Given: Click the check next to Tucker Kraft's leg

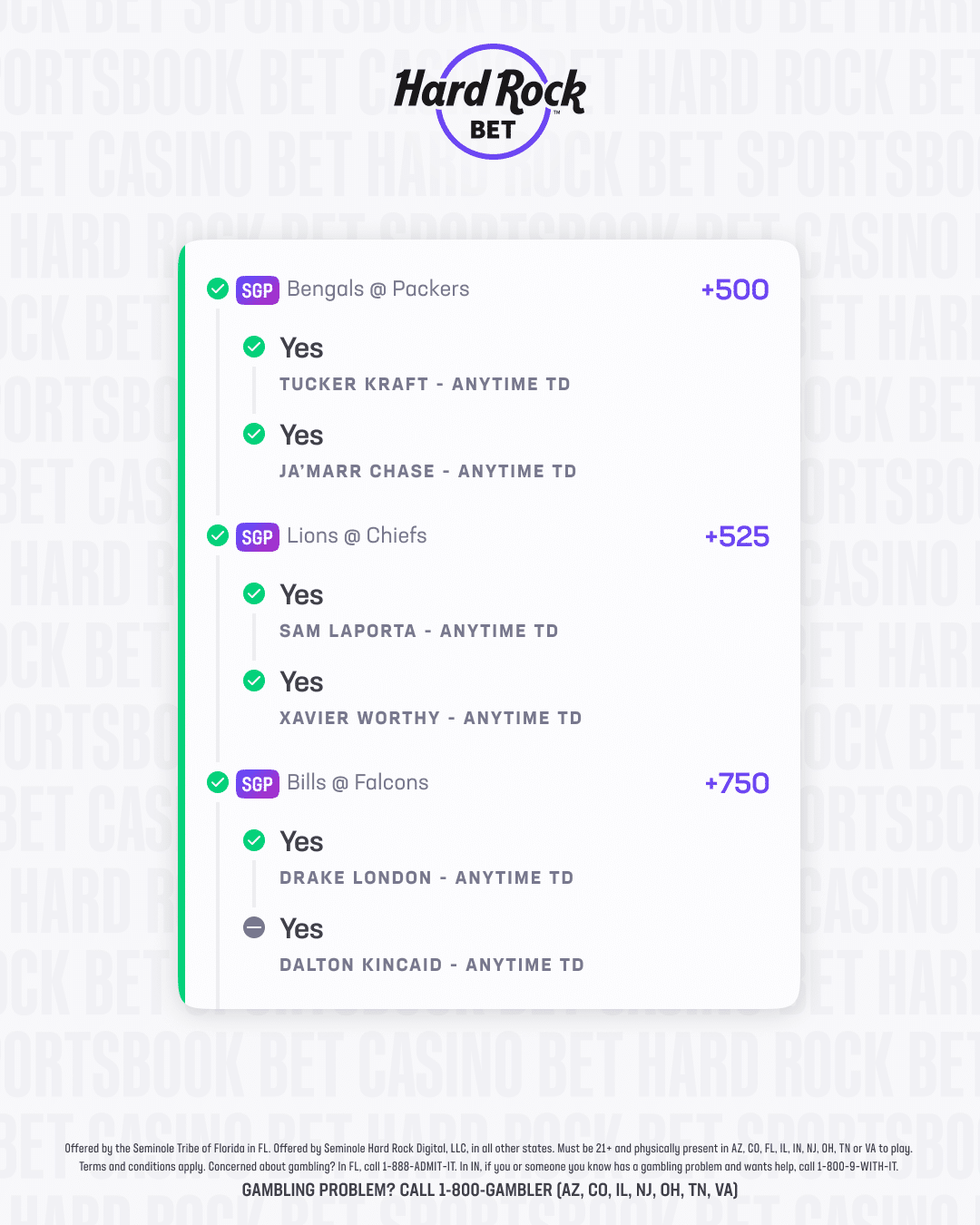Looking at the screenshot, I should coord(254,347).
